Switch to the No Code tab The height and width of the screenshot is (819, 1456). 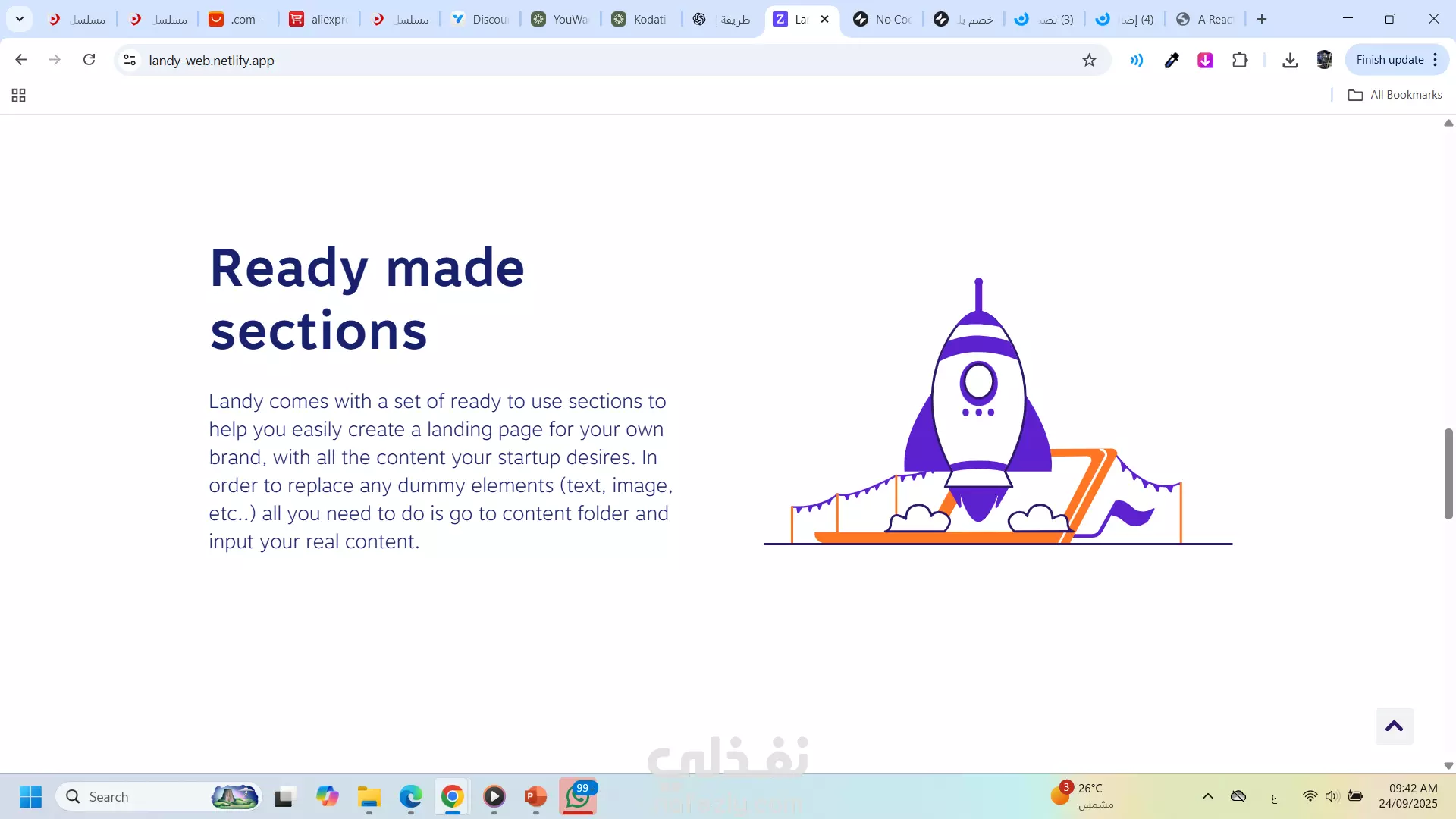pyautogui.click(x=883, y=19)
